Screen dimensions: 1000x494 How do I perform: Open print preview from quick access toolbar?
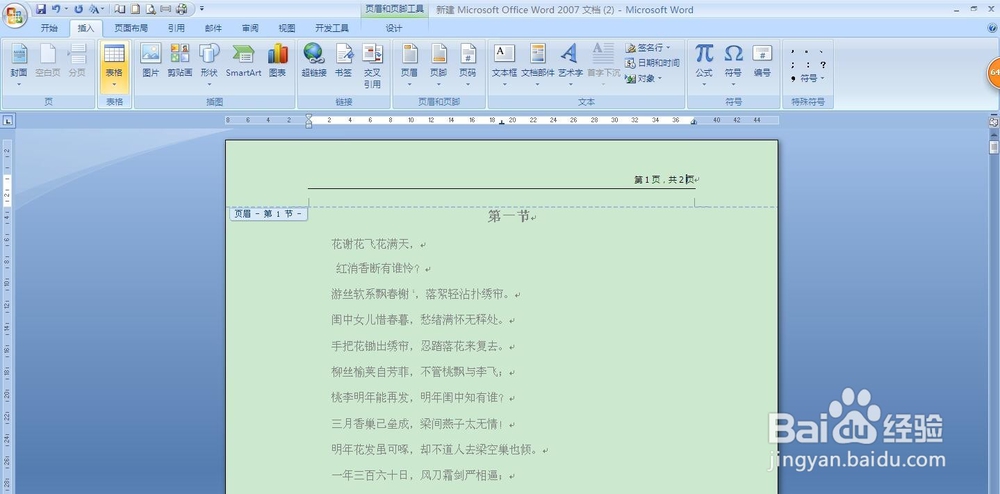(x=151, y=9)
